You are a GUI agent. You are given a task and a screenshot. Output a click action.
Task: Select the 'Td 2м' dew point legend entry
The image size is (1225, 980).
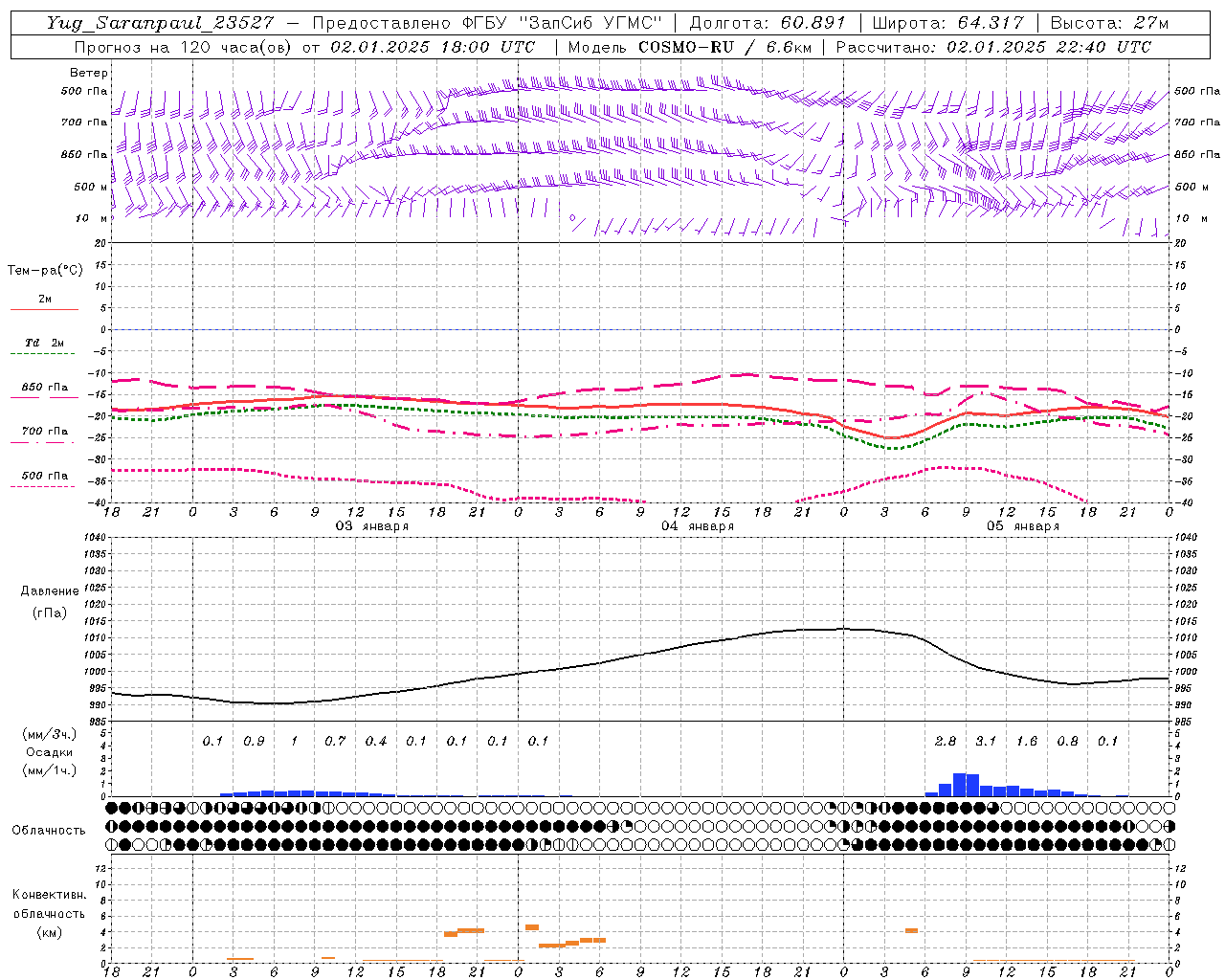click(x=45, y=343)
